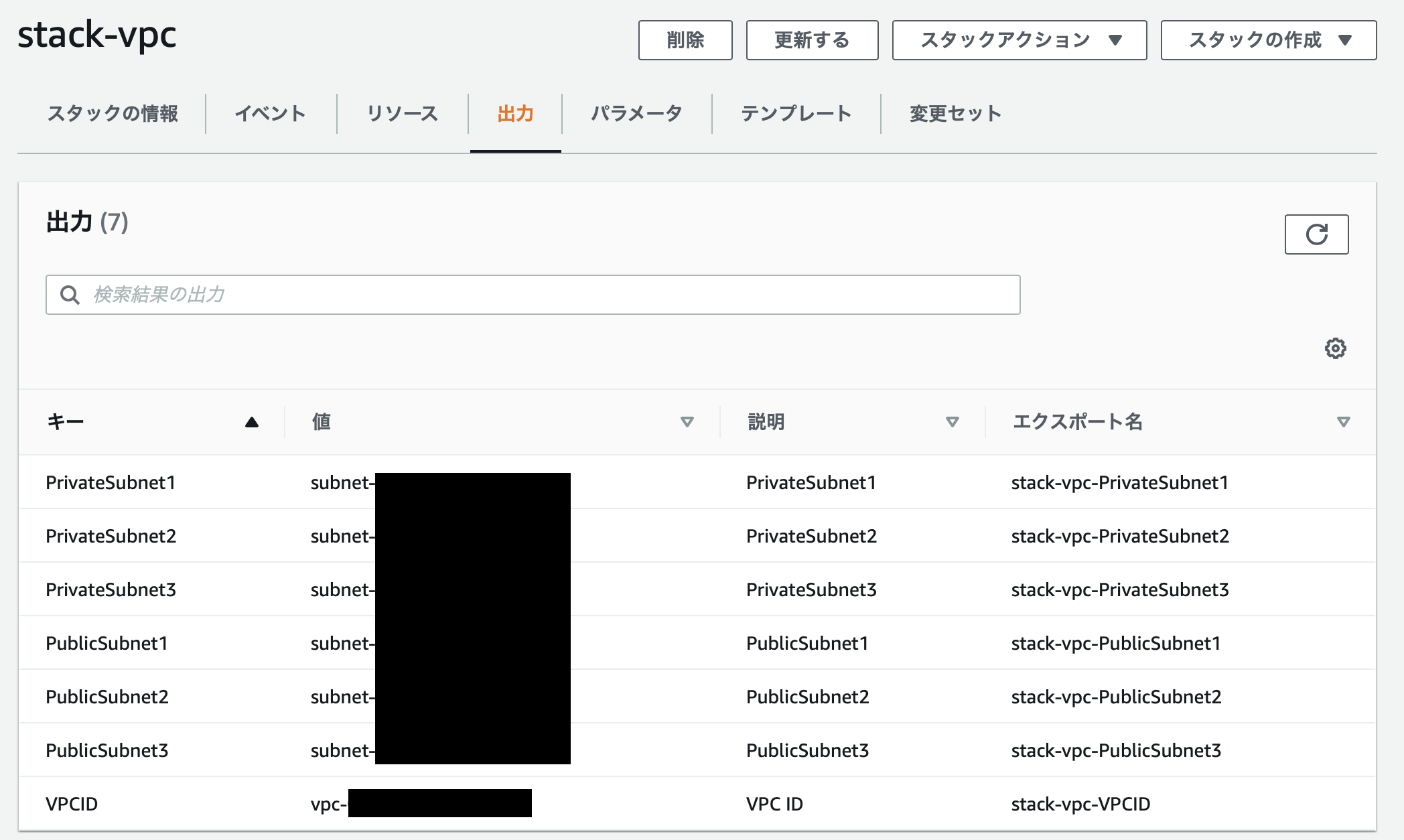The width and height of the screenshot is (1404, 840).
Task: Open the 変更セット tab
Action: click(x=954, y=113)
